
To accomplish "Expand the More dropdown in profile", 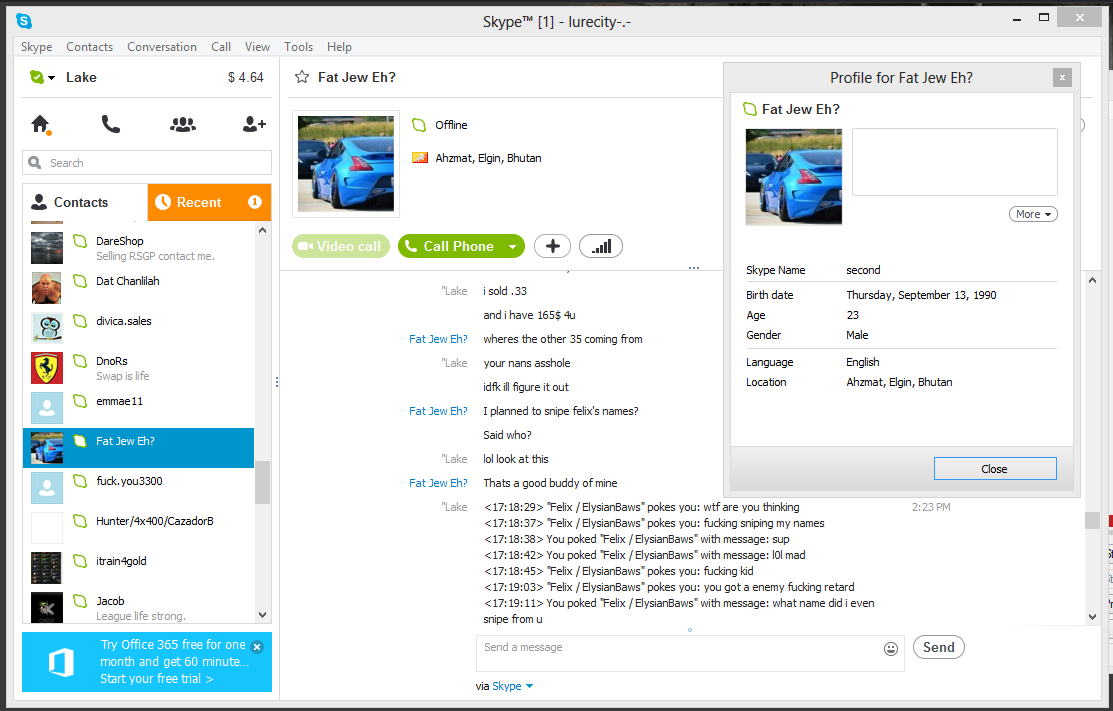I will point(1033,214).
